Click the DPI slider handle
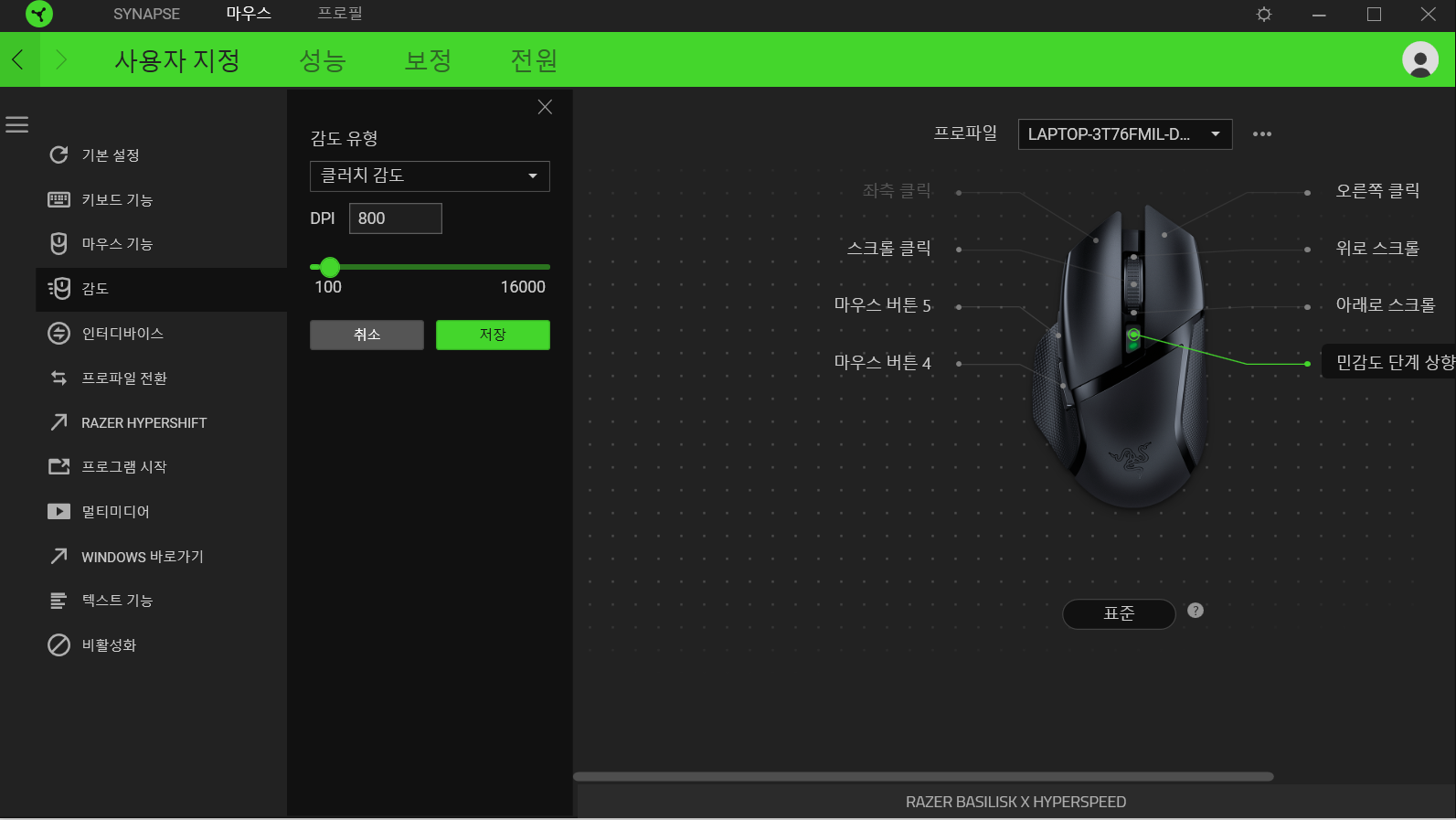The height and width of the screenshot is (820, 1456). (330, 267)
